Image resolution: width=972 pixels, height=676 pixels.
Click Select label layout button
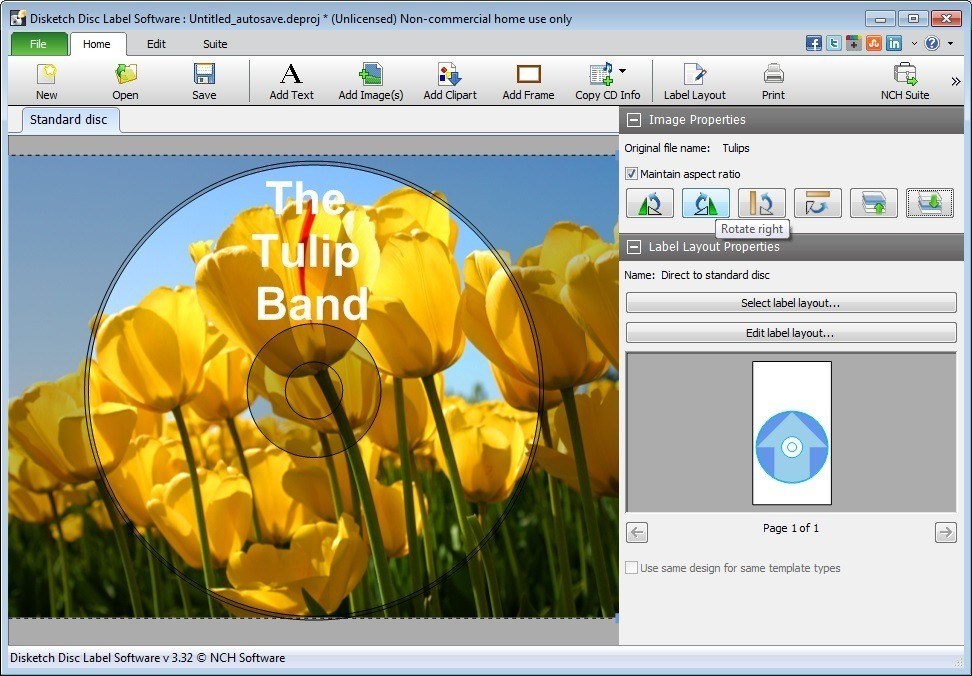790,302
